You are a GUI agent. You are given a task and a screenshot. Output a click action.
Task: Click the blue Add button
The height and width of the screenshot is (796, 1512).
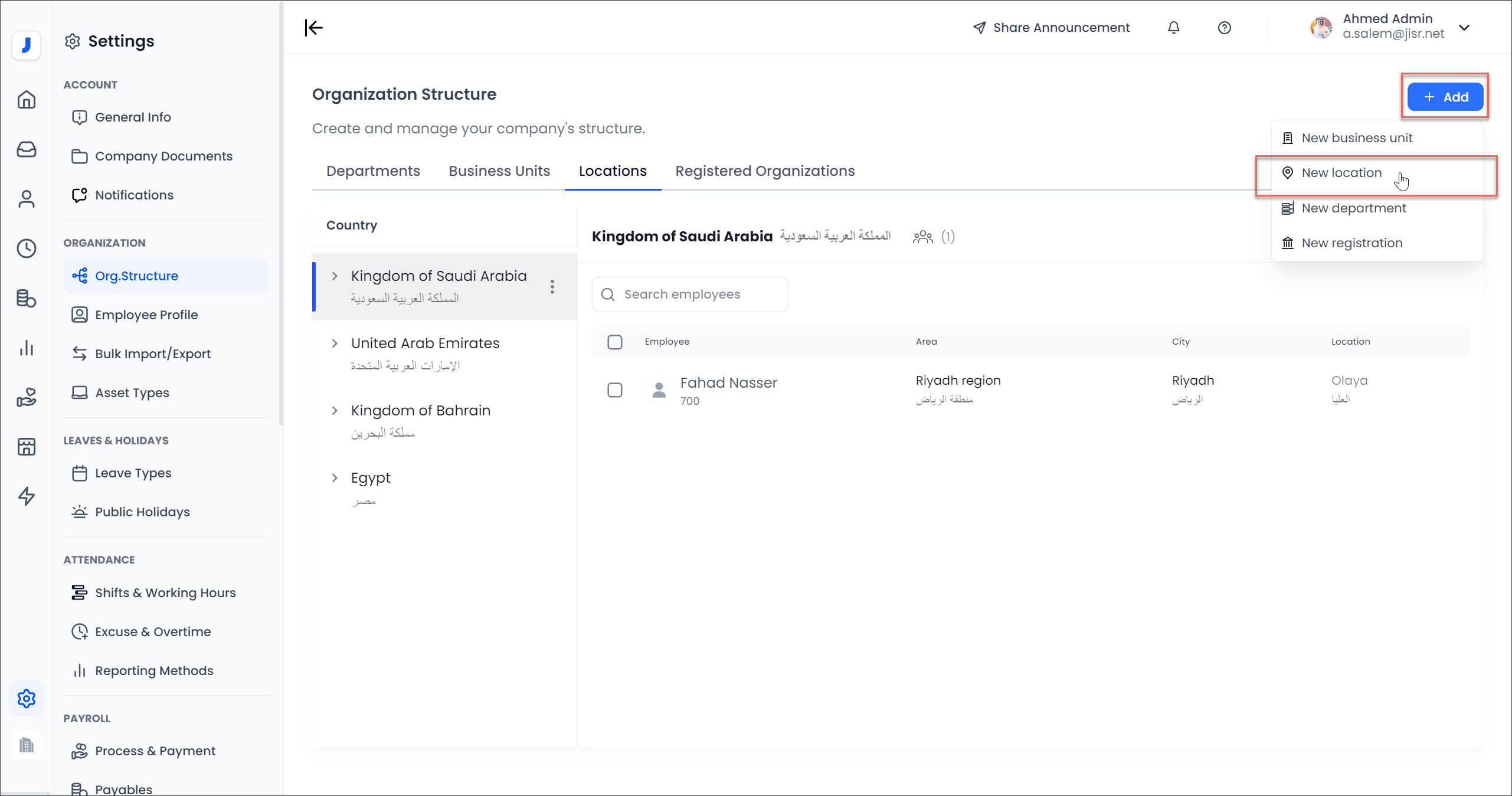(x=1445, y=97)
